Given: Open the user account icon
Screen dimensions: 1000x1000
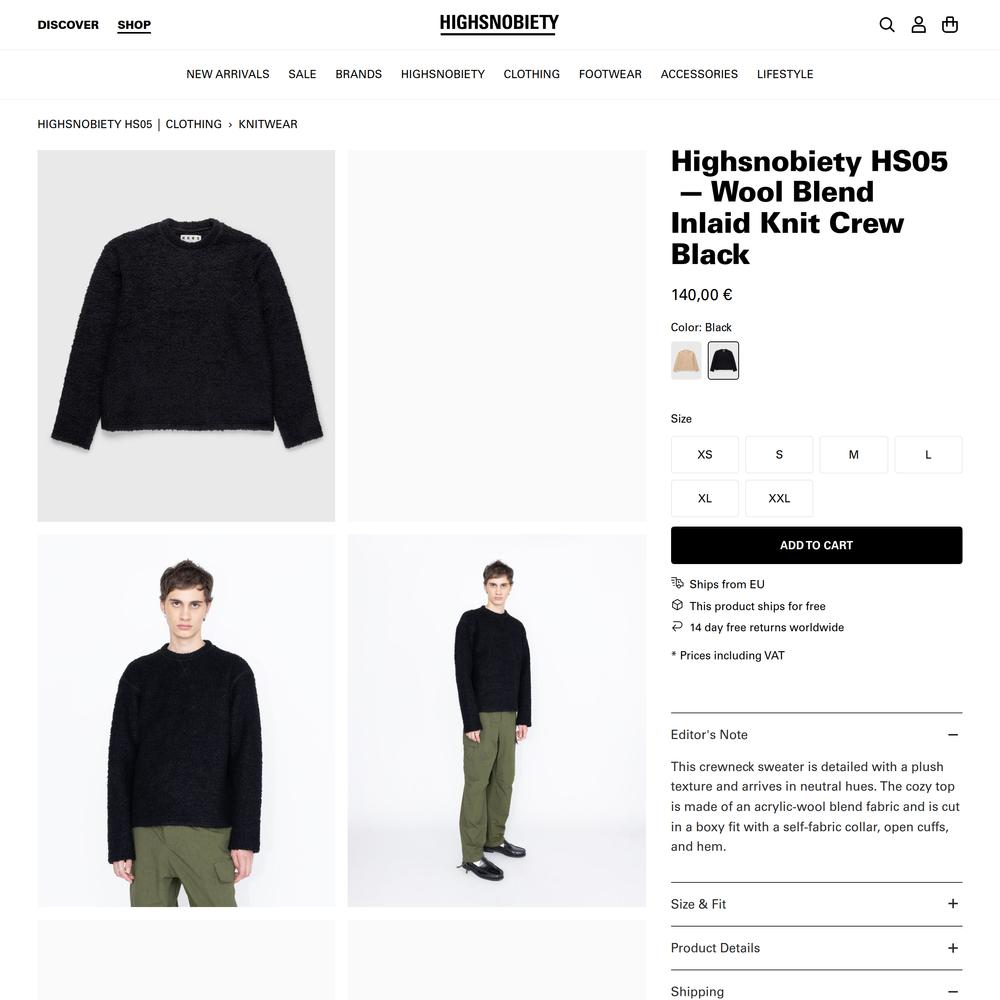Looking at the screenshot, I should point(918,25).
